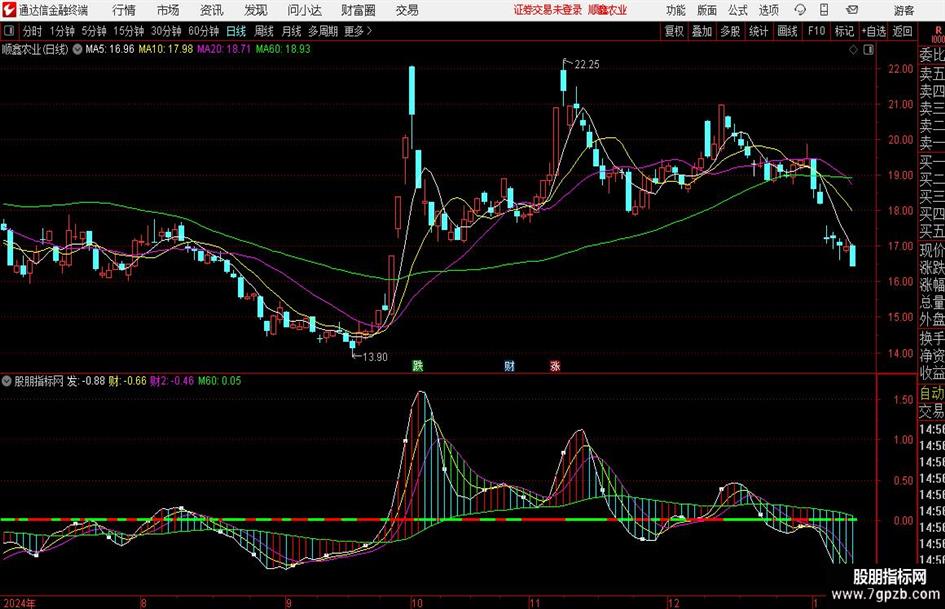
Task: Switch to 5分钟 period tab
Action: (x=93, y=31)
